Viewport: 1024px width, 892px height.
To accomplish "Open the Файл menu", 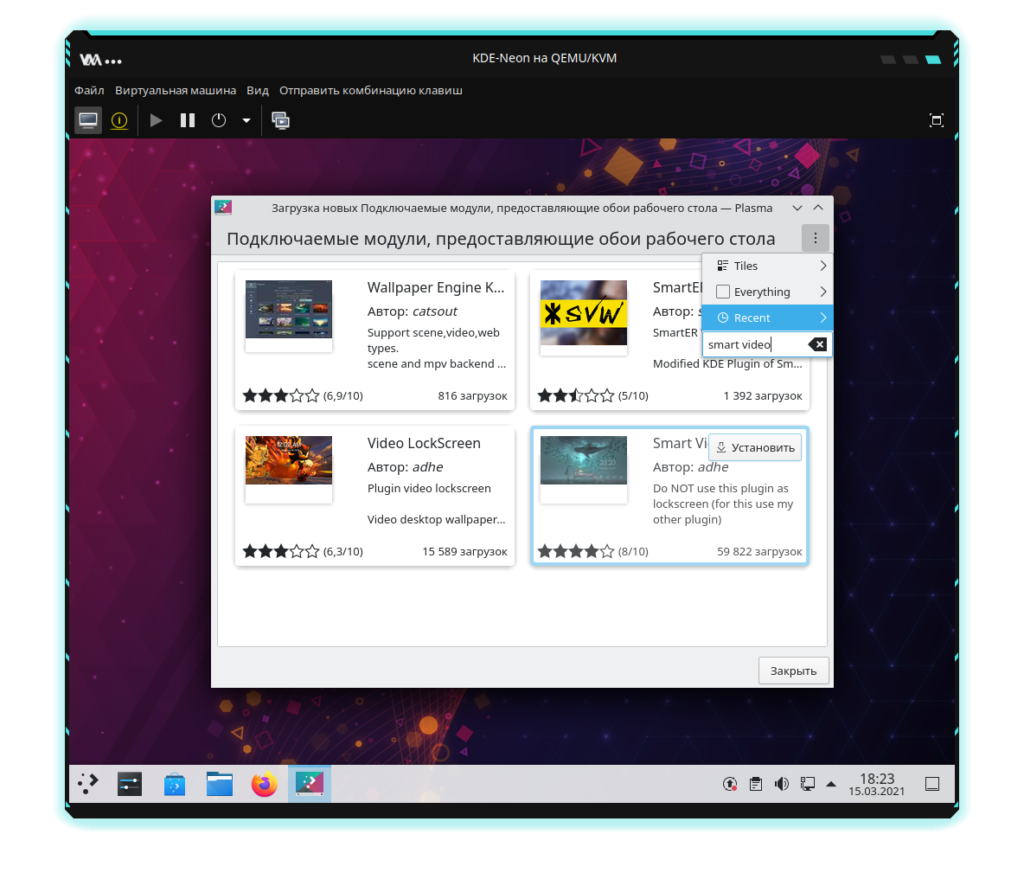I will pyautogui.click(x=89, y=90).
